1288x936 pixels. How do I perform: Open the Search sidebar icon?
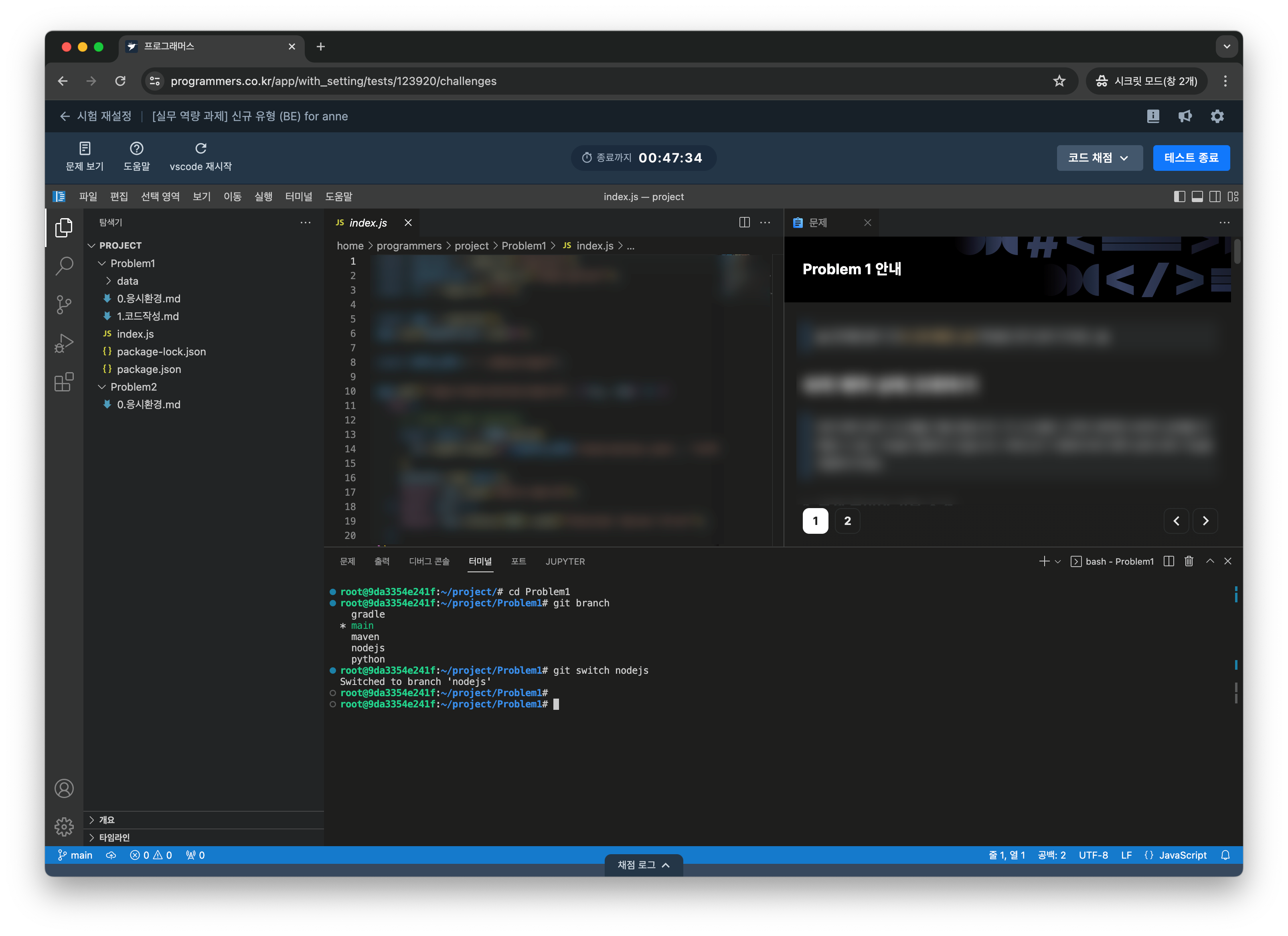click(64, 266)
